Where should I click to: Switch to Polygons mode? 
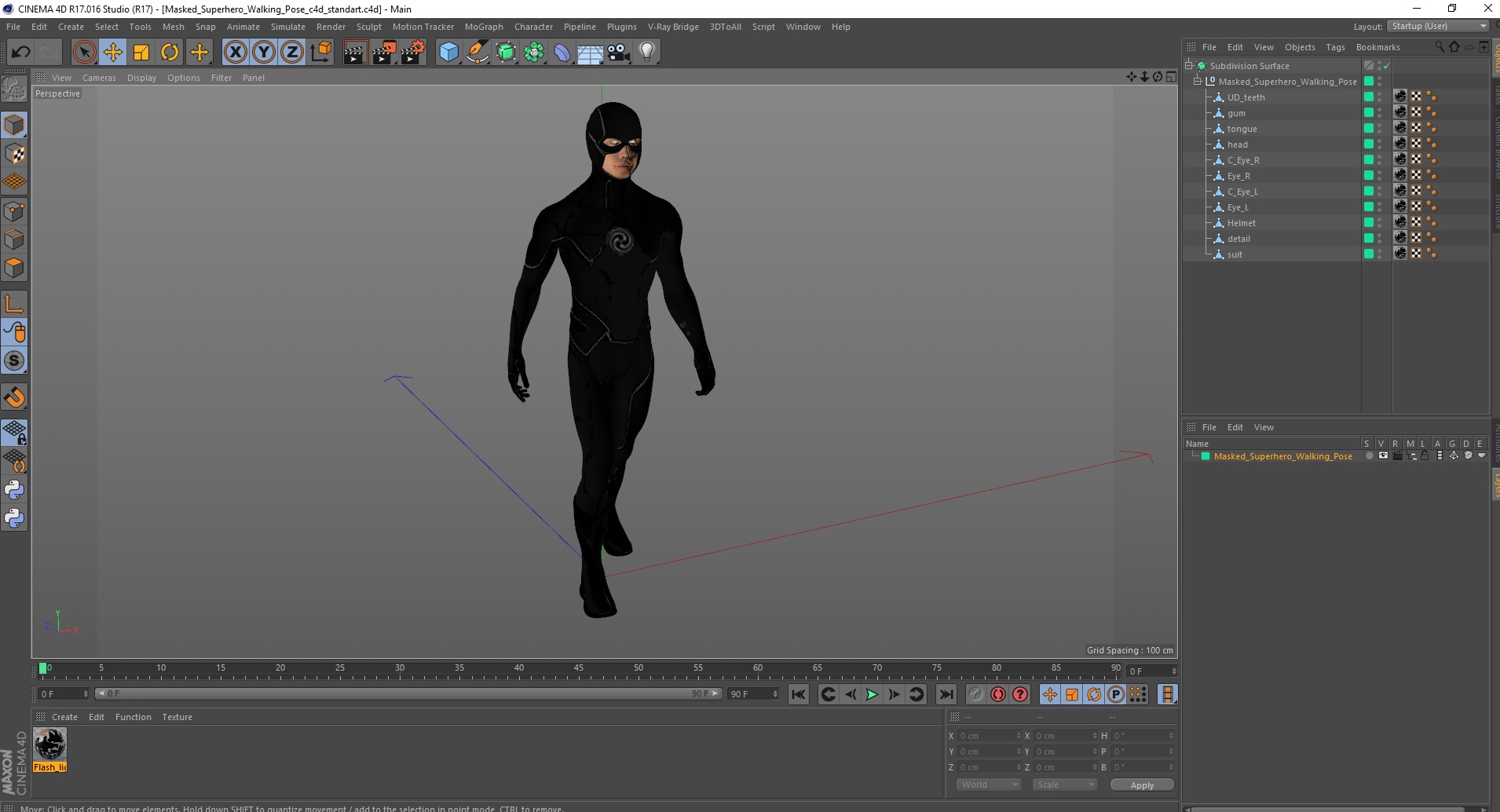pyautogui.click(x=14, y=268)
